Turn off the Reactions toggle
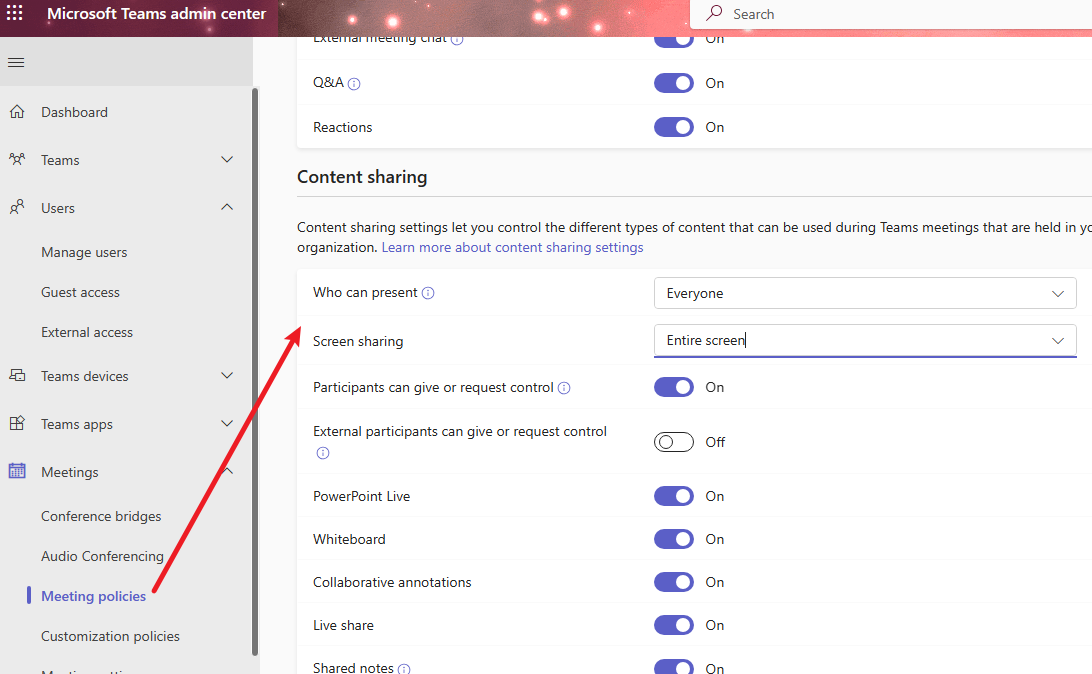 673,127
